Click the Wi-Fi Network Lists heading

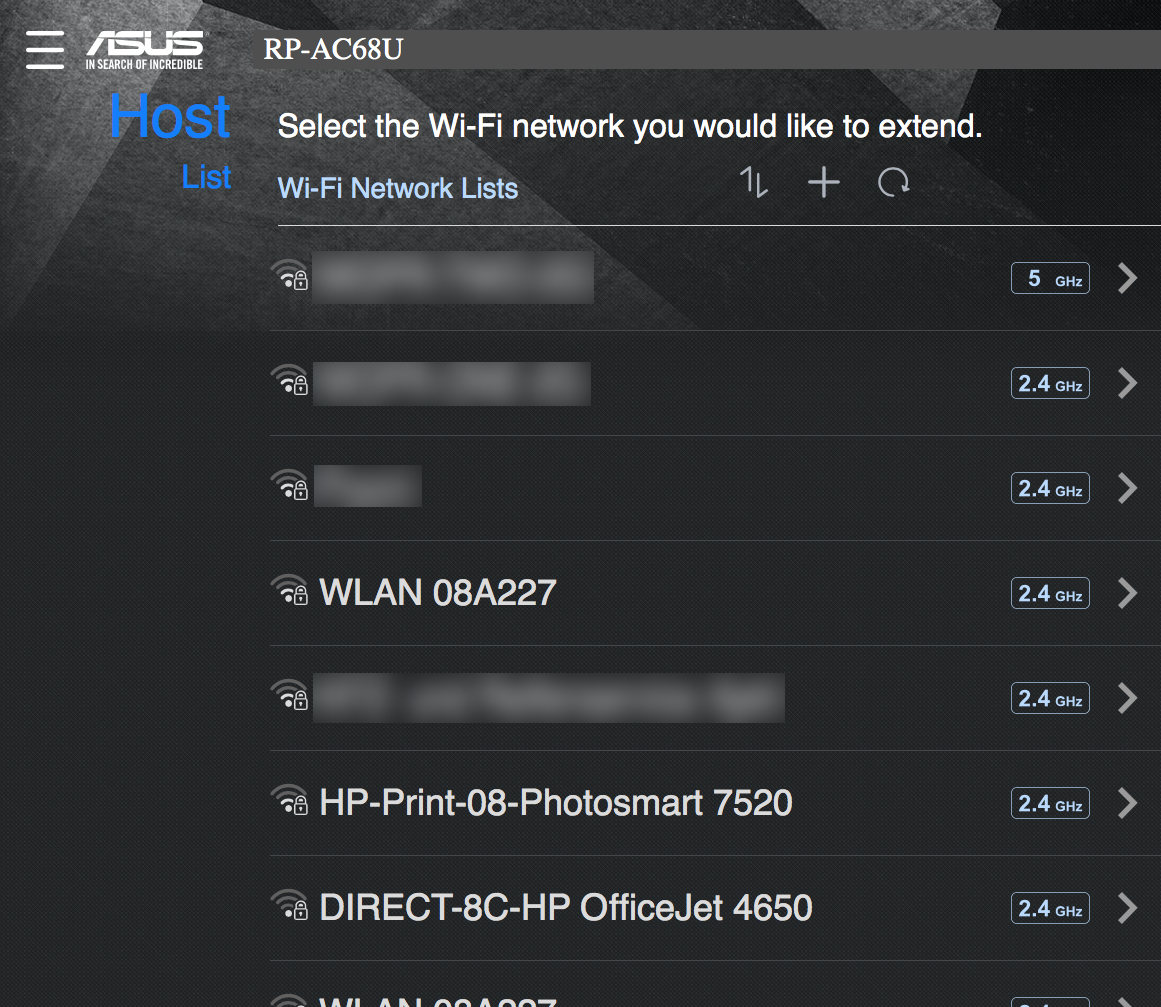[398, 188]
